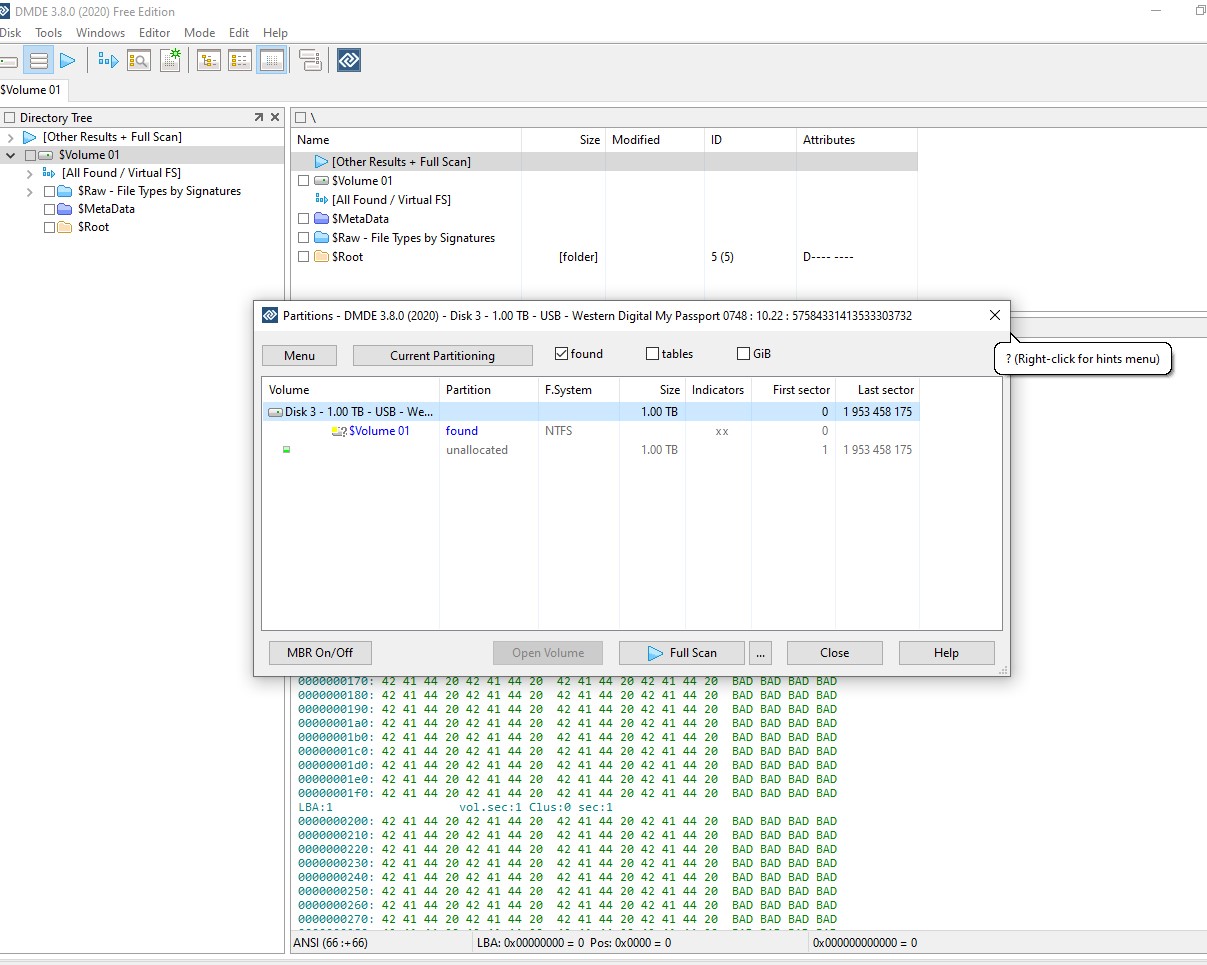Expand [Other Results + Full Scan] tree node
Screen dimensions: 1207x965
click(x=10, y=137)
